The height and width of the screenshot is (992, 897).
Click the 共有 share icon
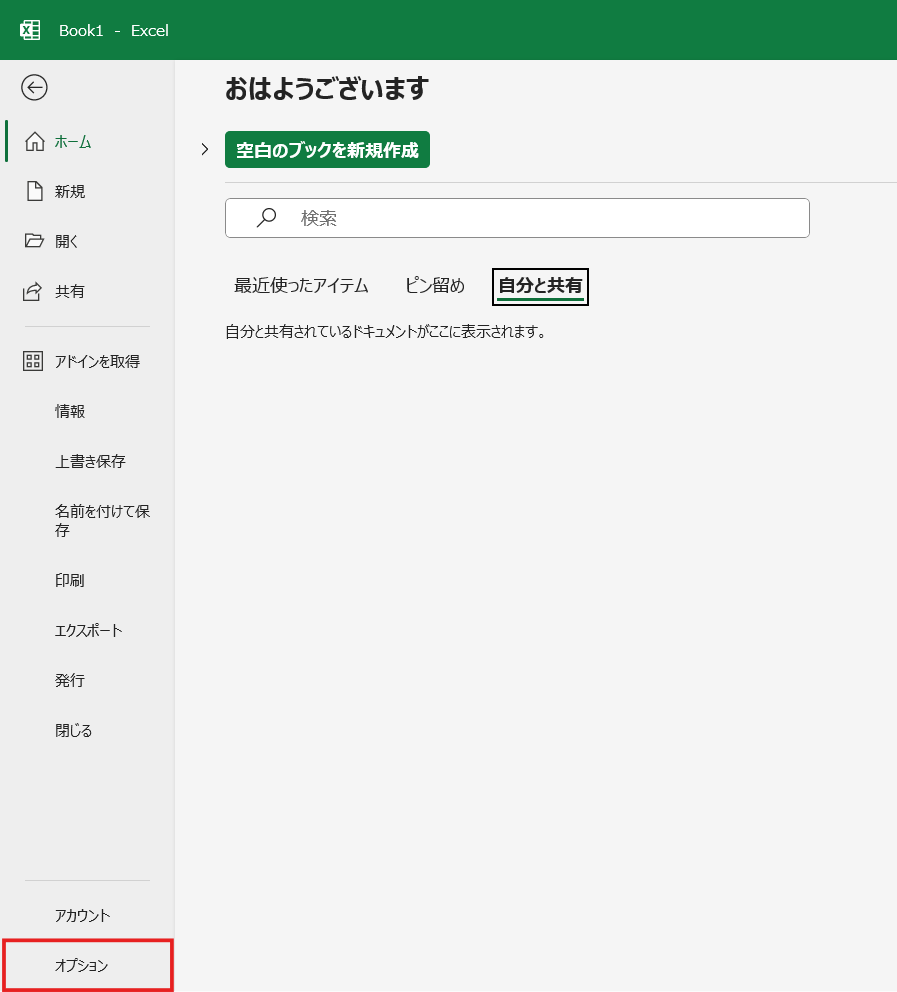coord(34,291)
